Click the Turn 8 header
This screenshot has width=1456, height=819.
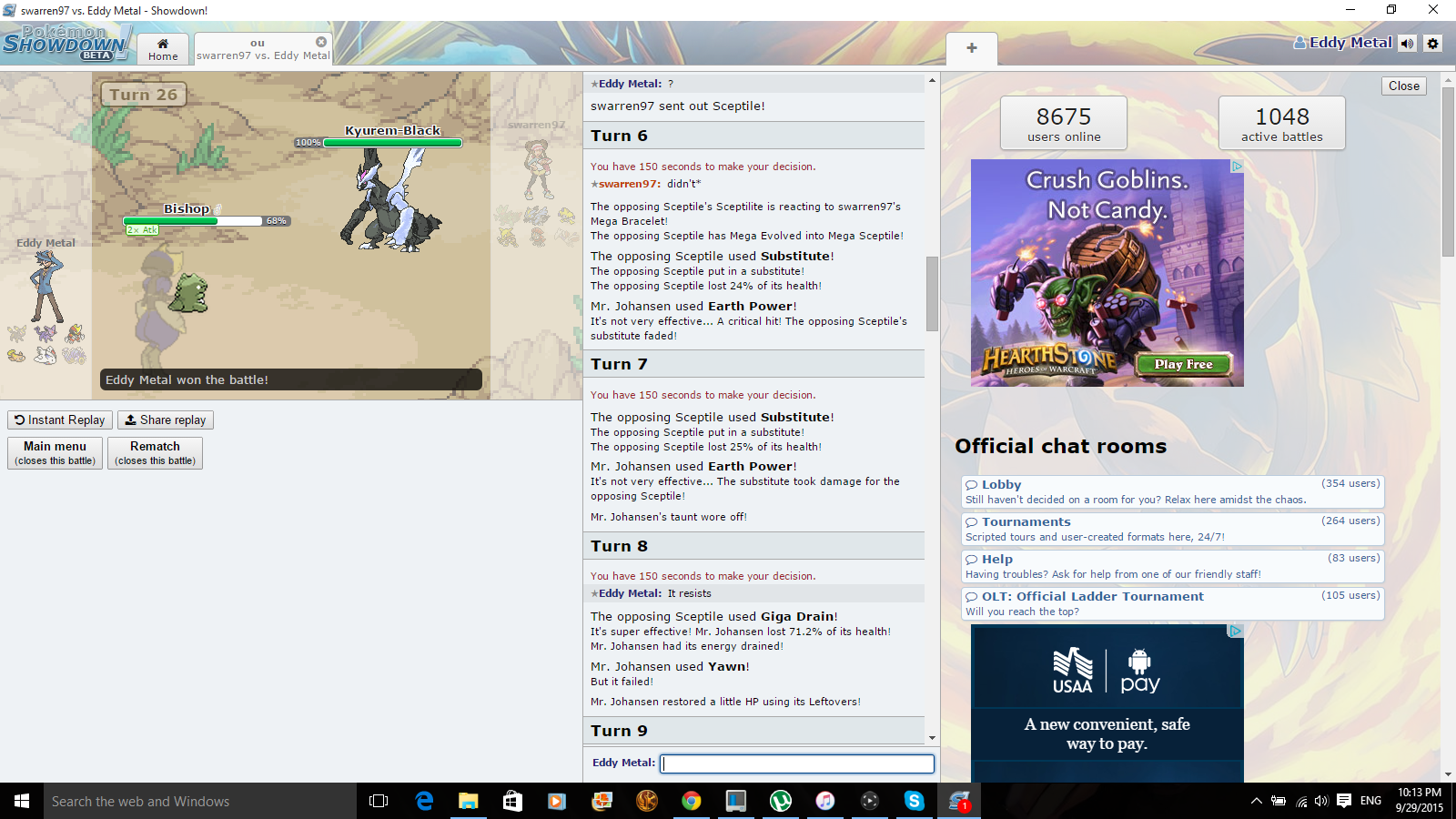coord(753,546)
